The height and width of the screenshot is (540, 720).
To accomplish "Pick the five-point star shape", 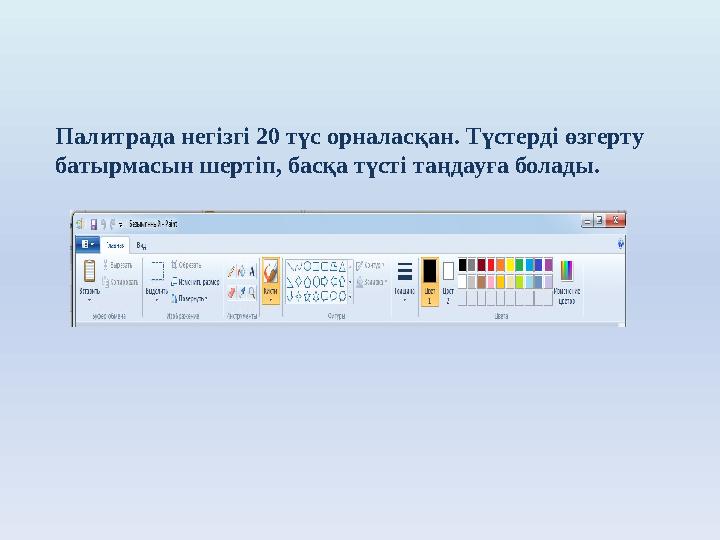I will click(307, 296).
